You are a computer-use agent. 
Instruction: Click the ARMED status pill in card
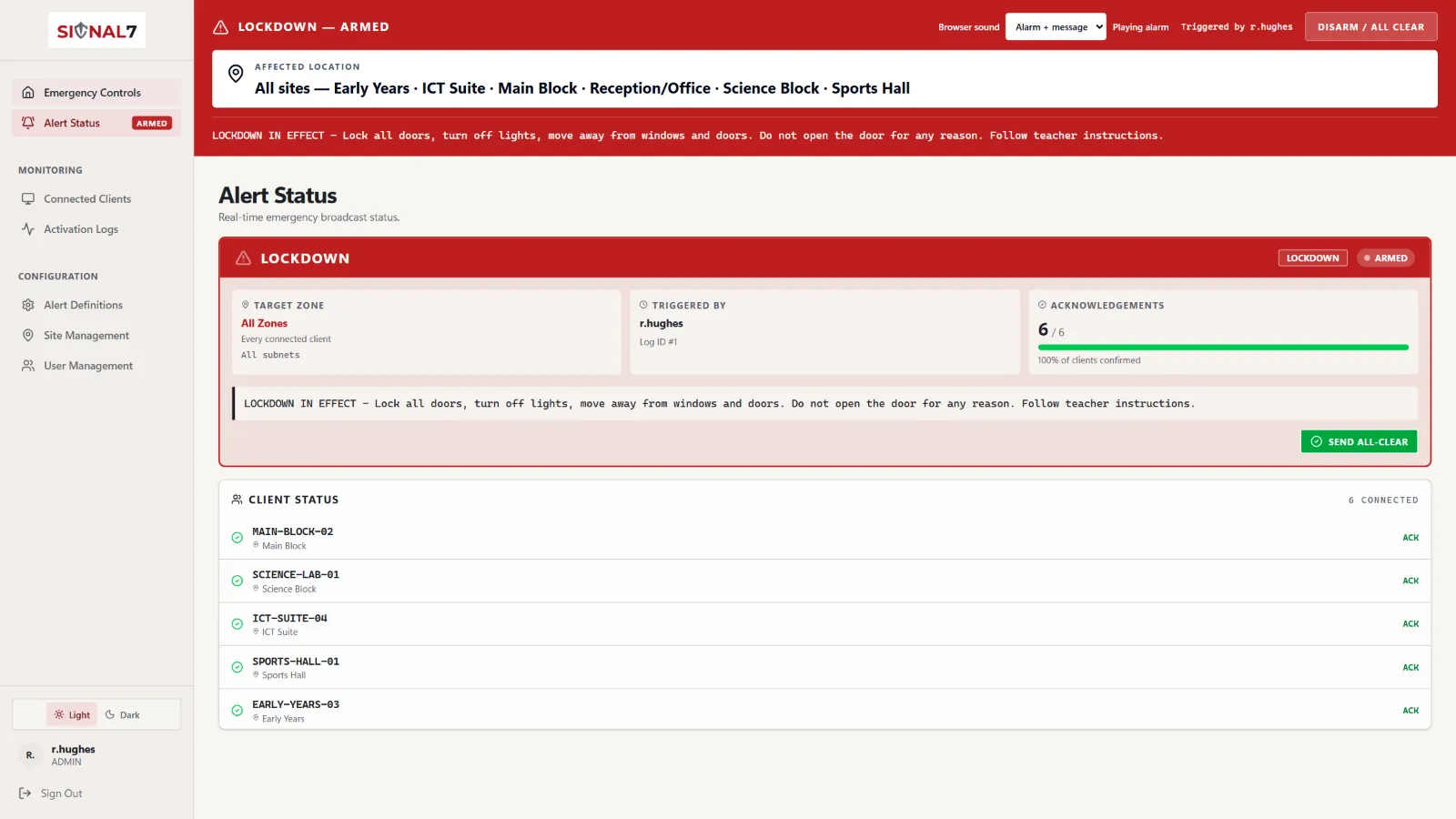pyautogui.click(x=1386, y=258)
